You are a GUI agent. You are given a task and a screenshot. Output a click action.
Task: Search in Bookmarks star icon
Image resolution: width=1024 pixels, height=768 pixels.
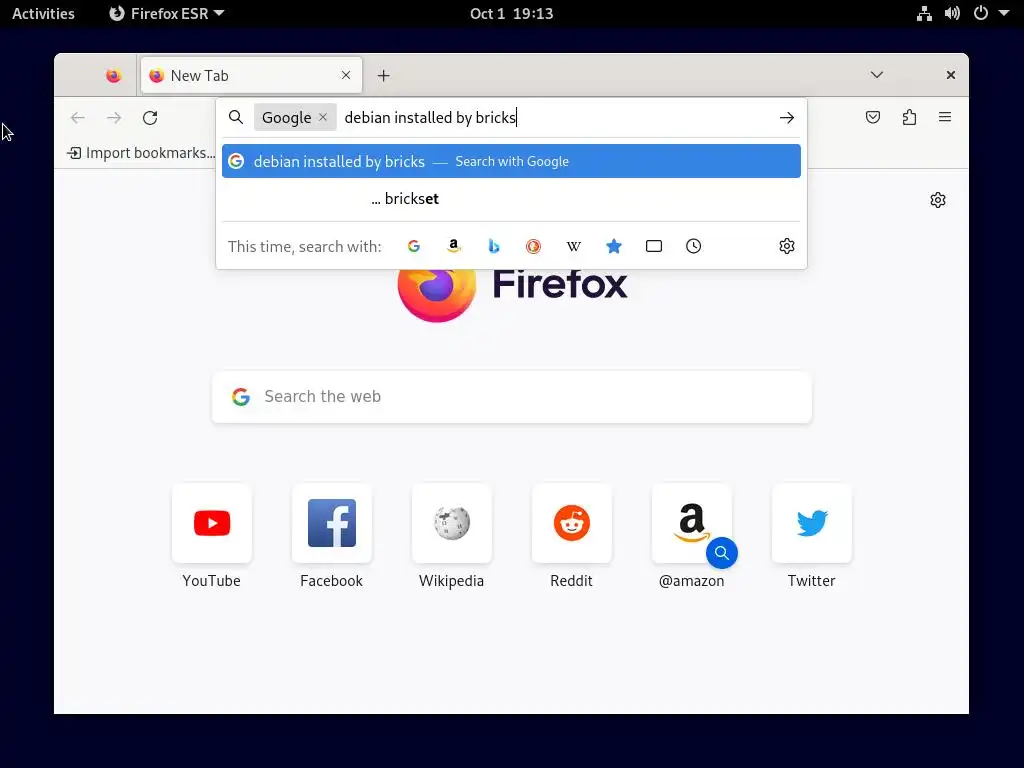point(614,246)
